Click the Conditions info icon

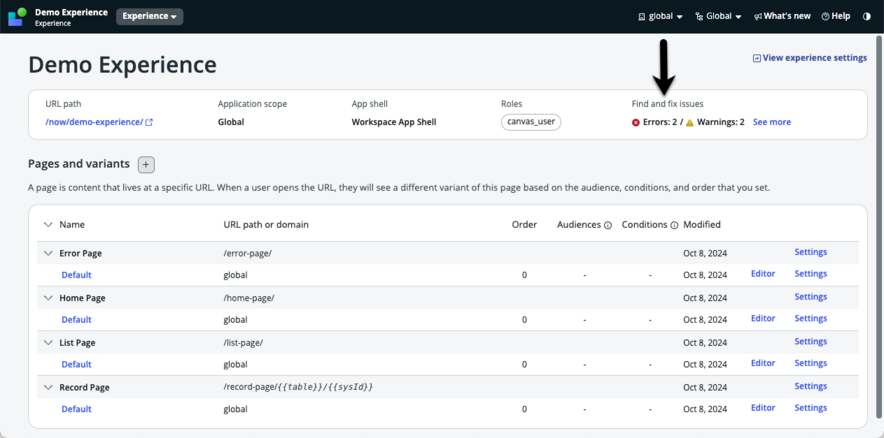pyautogui.click(x=674, y=225)
